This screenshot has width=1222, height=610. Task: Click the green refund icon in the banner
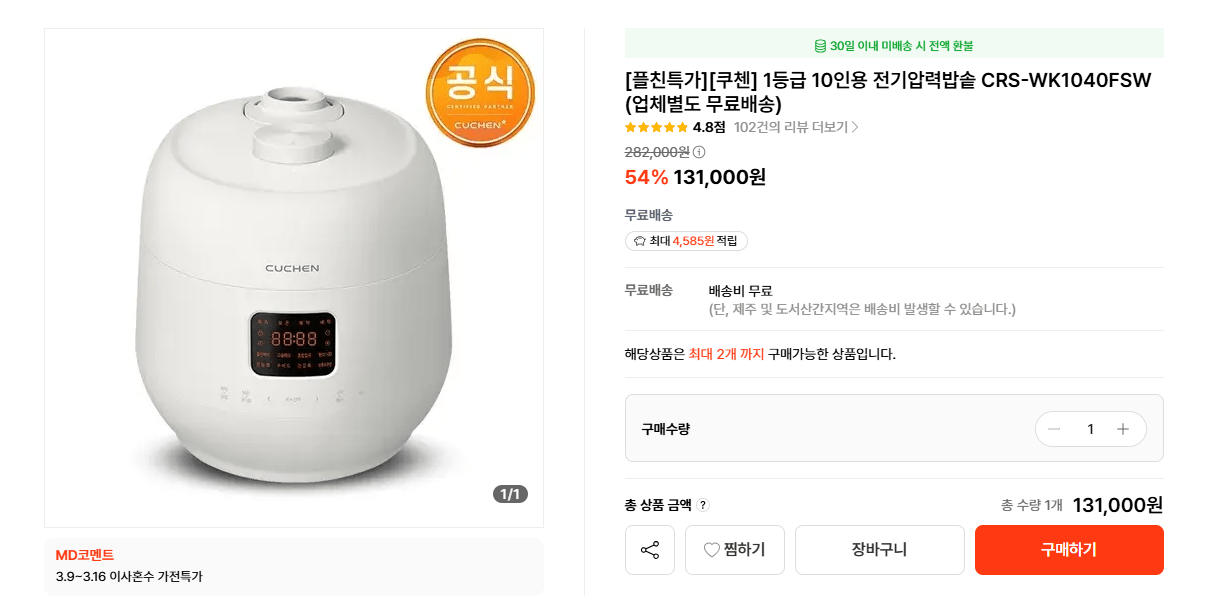click(820, 42)
